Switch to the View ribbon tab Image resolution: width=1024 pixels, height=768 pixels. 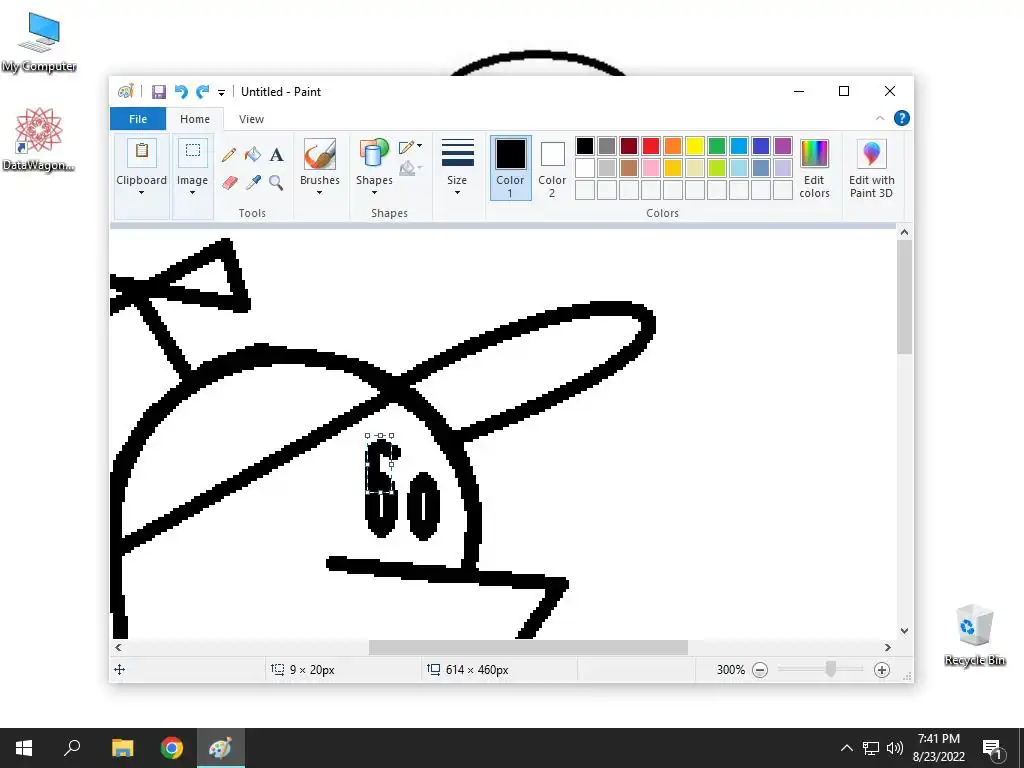pyautogui.click(x=251, y=119)
